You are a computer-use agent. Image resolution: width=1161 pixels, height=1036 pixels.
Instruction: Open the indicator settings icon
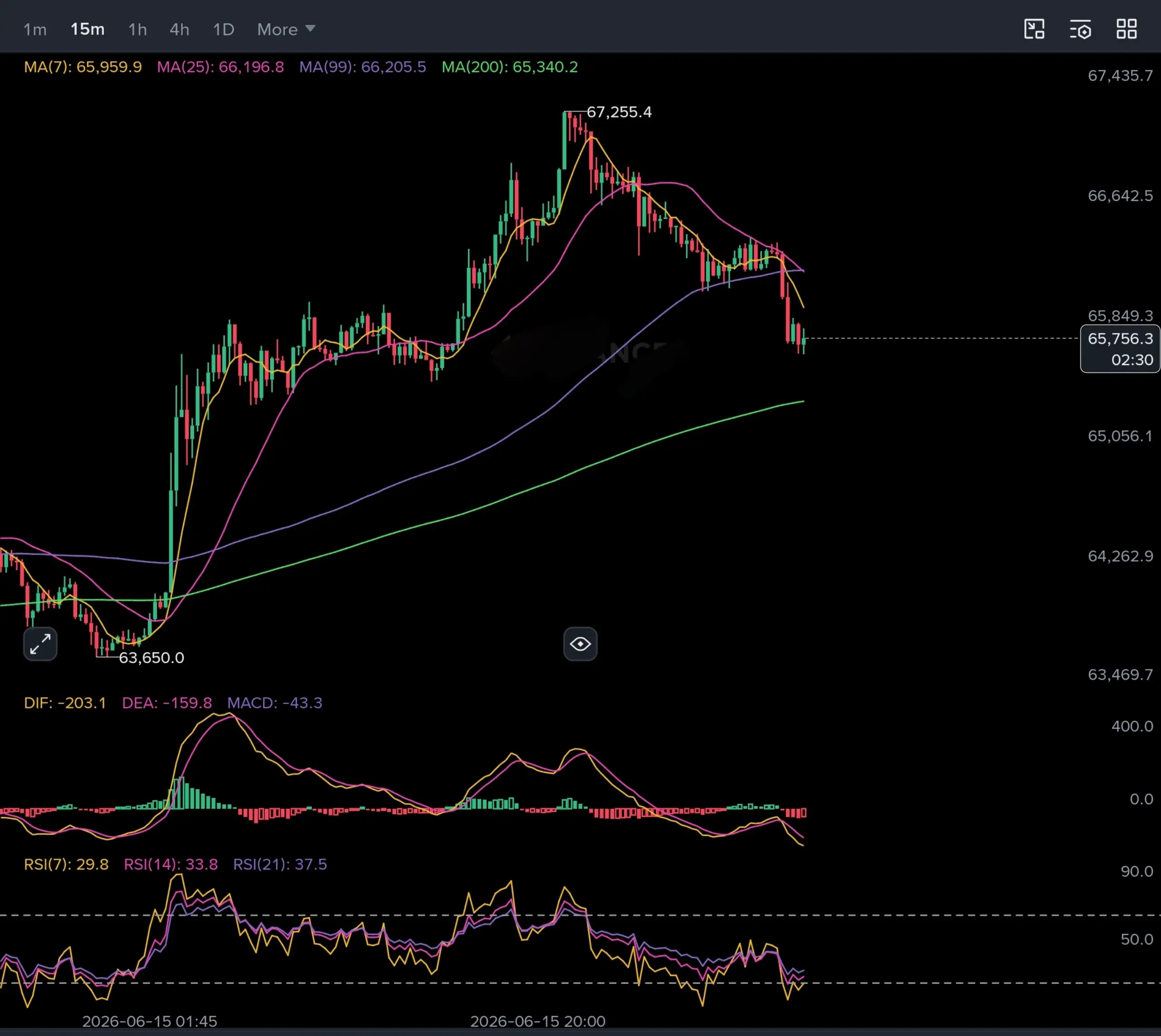[1080, 29]
